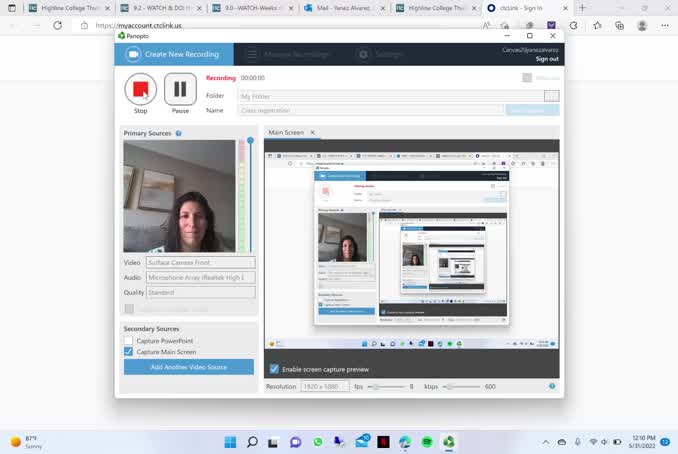This screenshot has width=678, height=454.
Task: Click the blue button beside Name field
Action: tap(532, 111)
